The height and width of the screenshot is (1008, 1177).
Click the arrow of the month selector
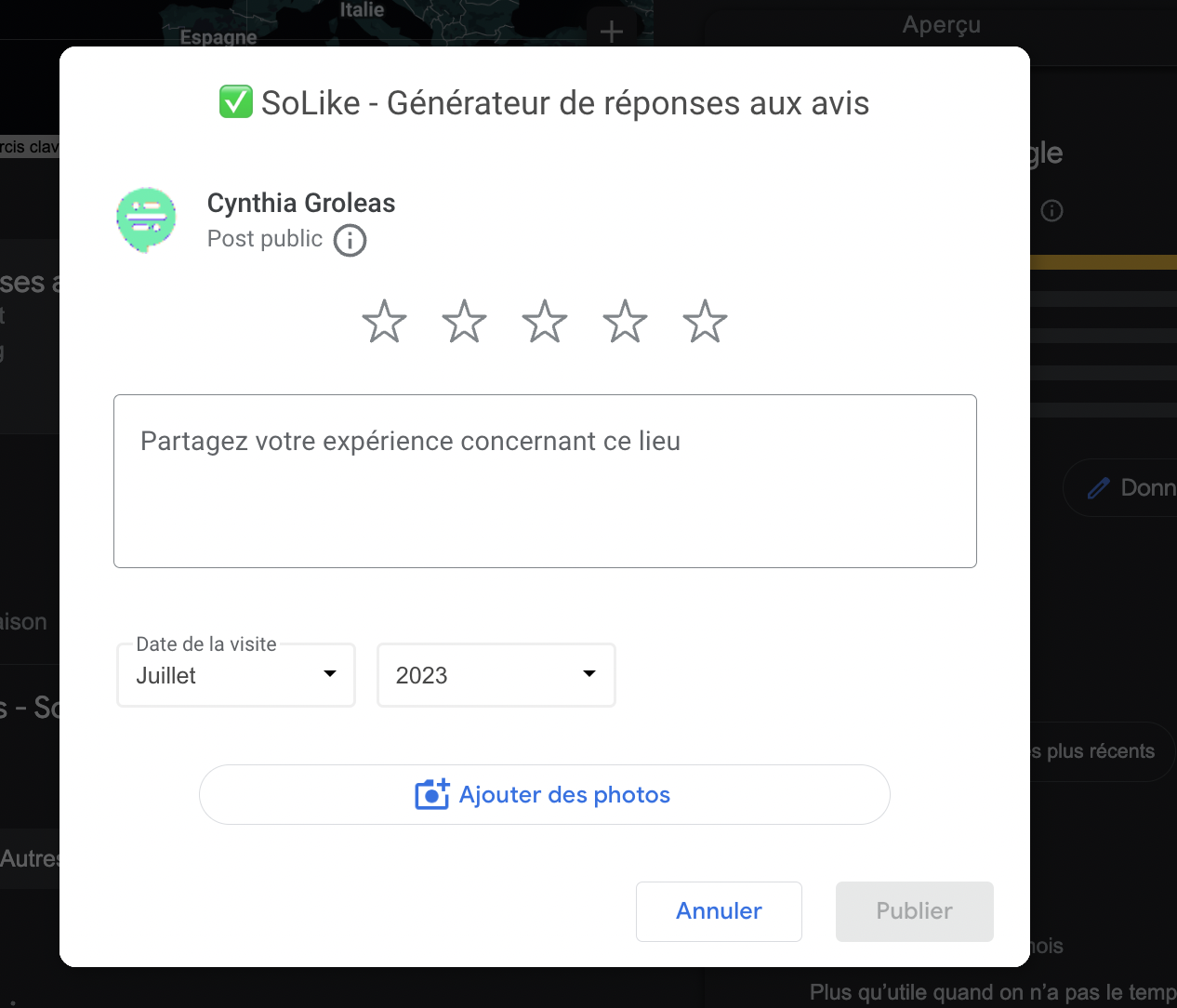(x=330, y=674)
